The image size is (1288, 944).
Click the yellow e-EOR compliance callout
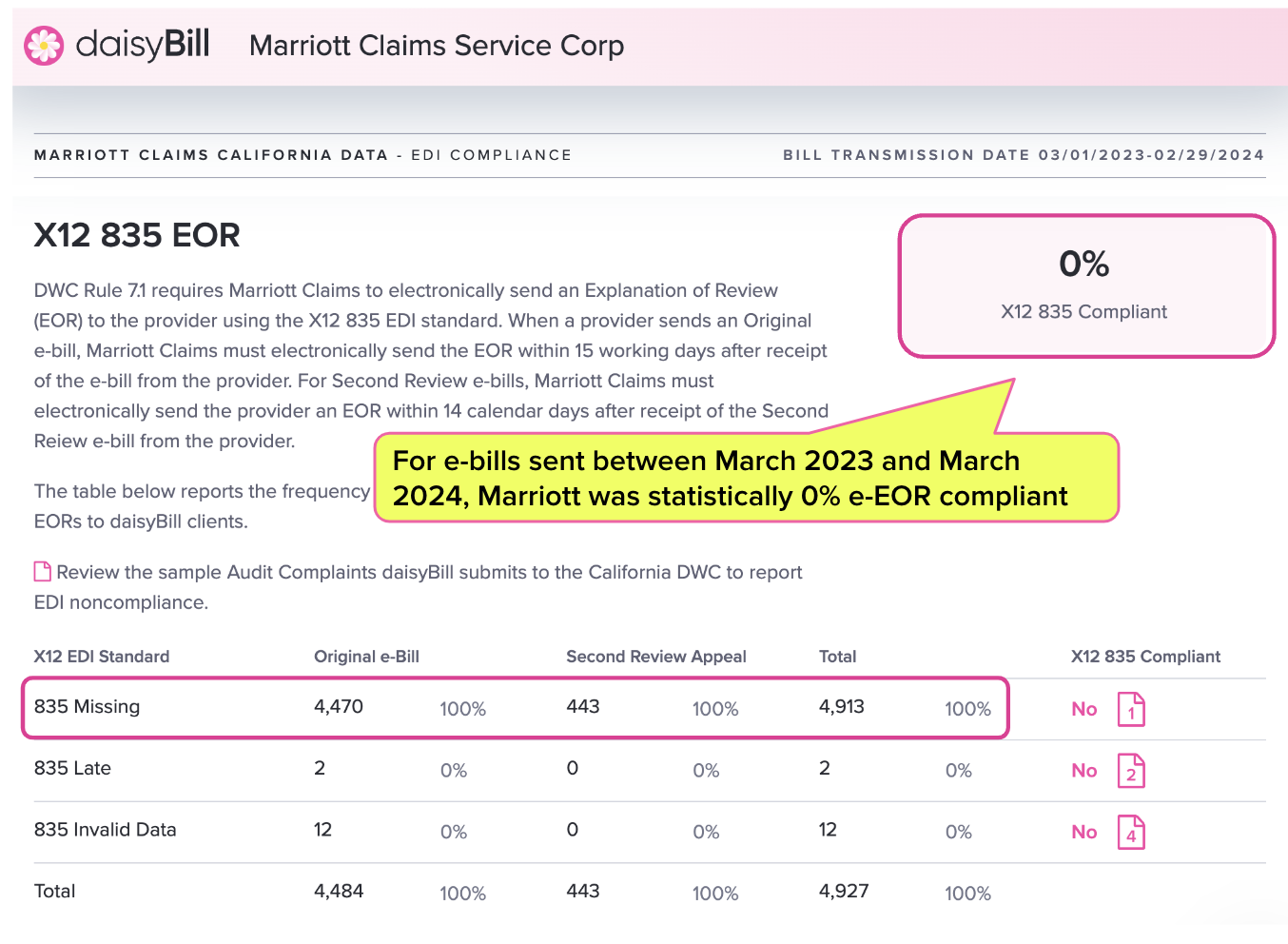[747, 478]
